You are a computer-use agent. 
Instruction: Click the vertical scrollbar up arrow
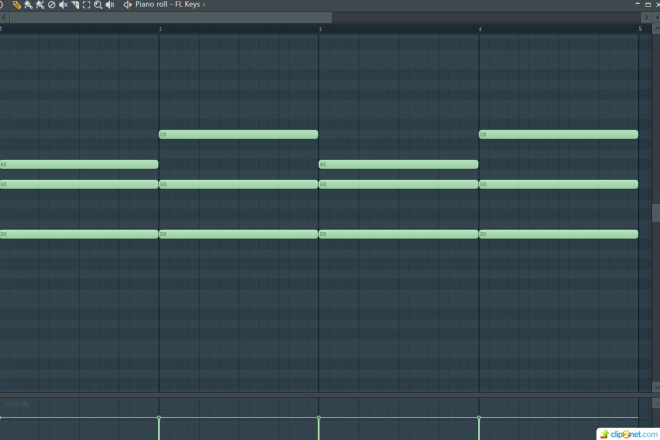(656, 29)
